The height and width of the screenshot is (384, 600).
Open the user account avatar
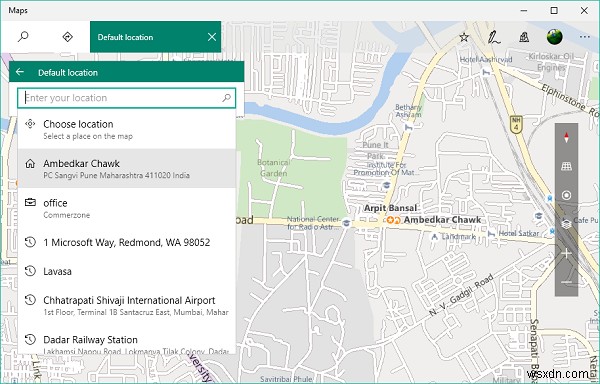(554, 37)
